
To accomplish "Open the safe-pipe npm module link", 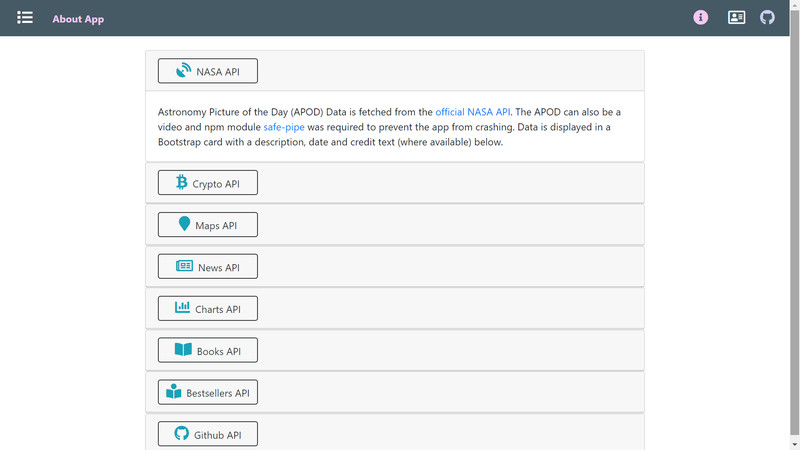I will (284, 127).
